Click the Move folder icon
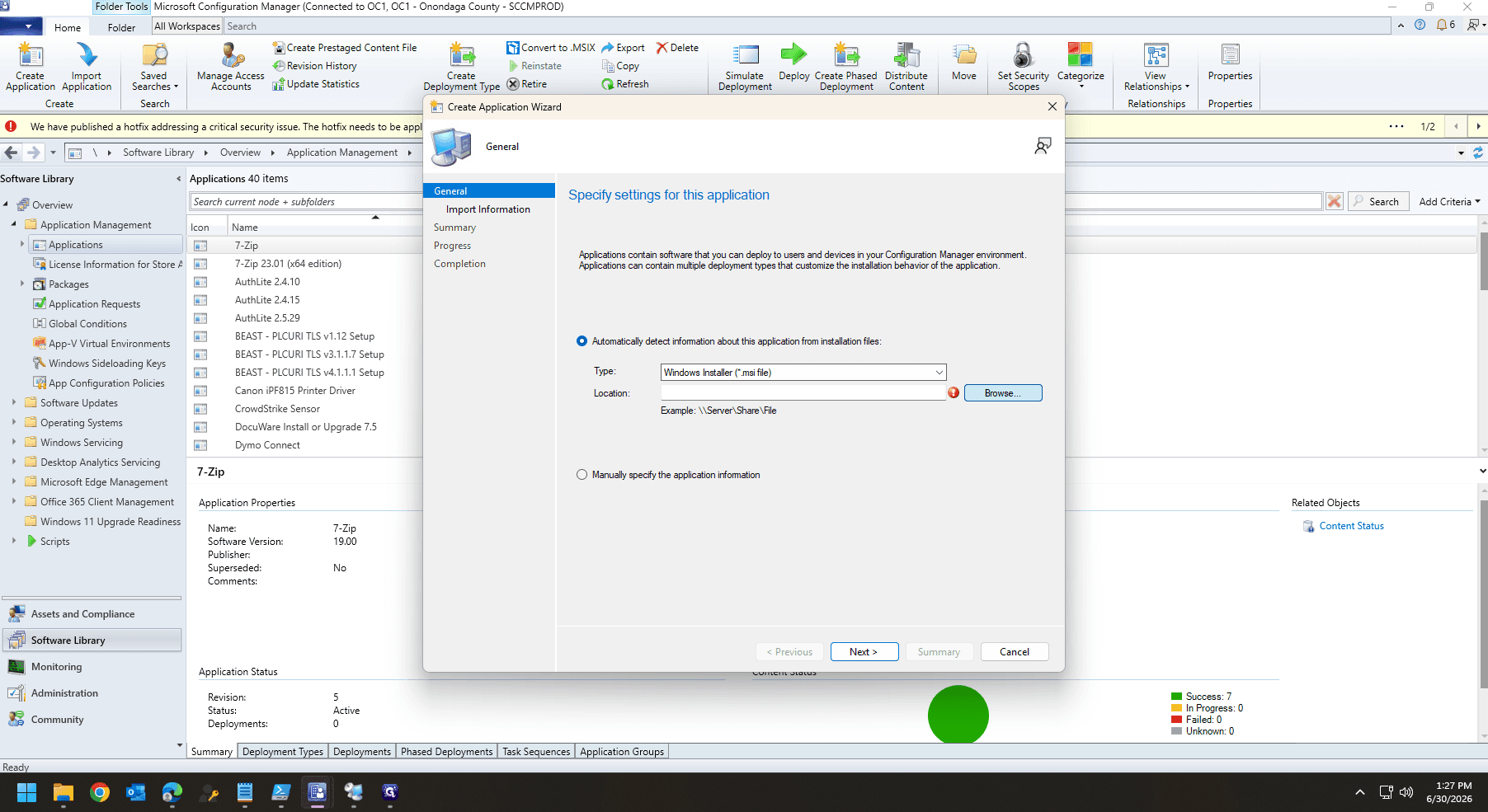The width and height of the screenshot is (1488, 812). [964, 56]
